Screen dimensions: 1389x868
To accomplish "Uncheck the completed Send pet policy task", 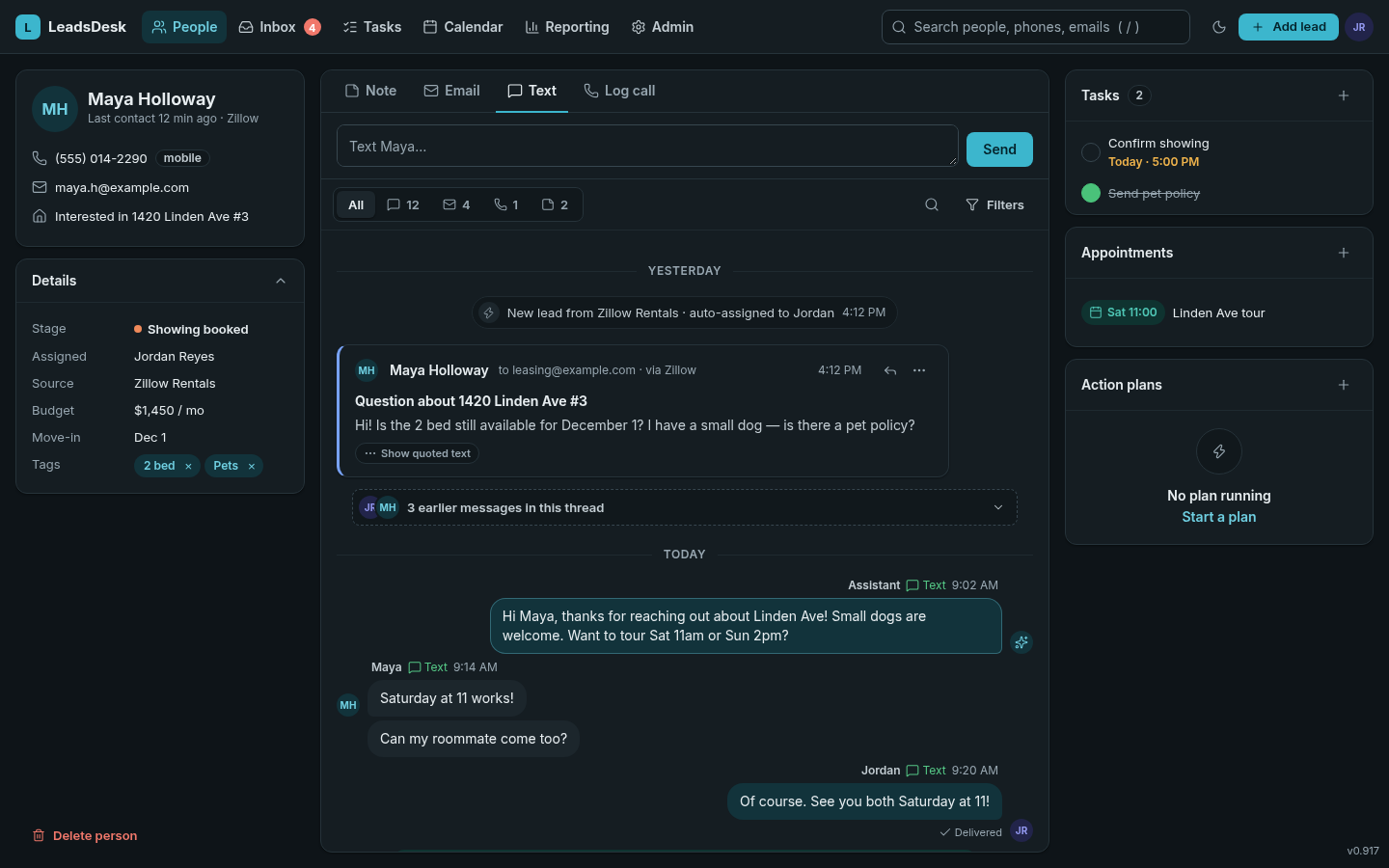I will pyautogui.click(x=1091, y=193).
